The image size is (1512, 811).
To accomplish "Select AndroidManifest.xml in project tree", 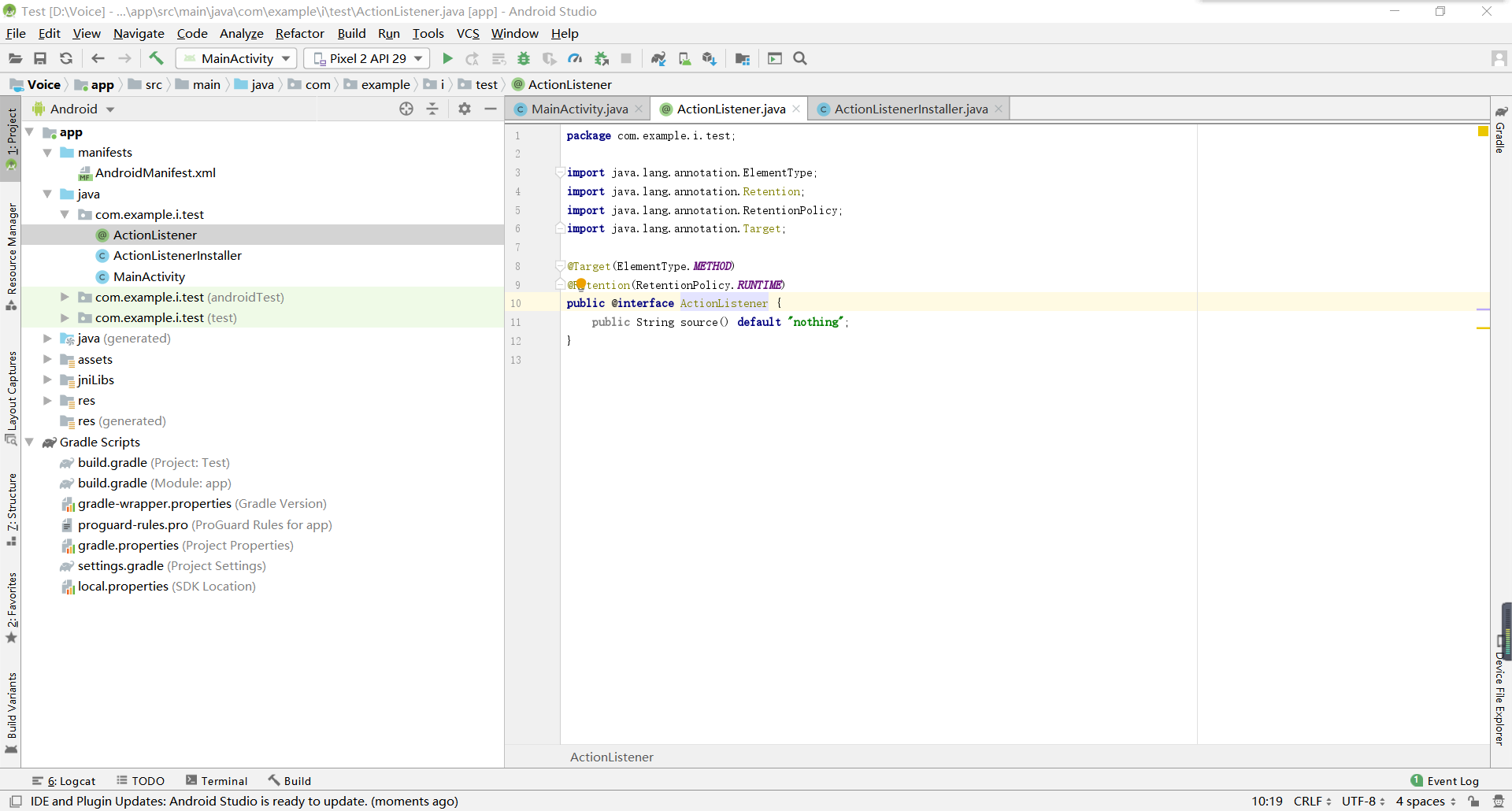I will click(x=155, y=172).
